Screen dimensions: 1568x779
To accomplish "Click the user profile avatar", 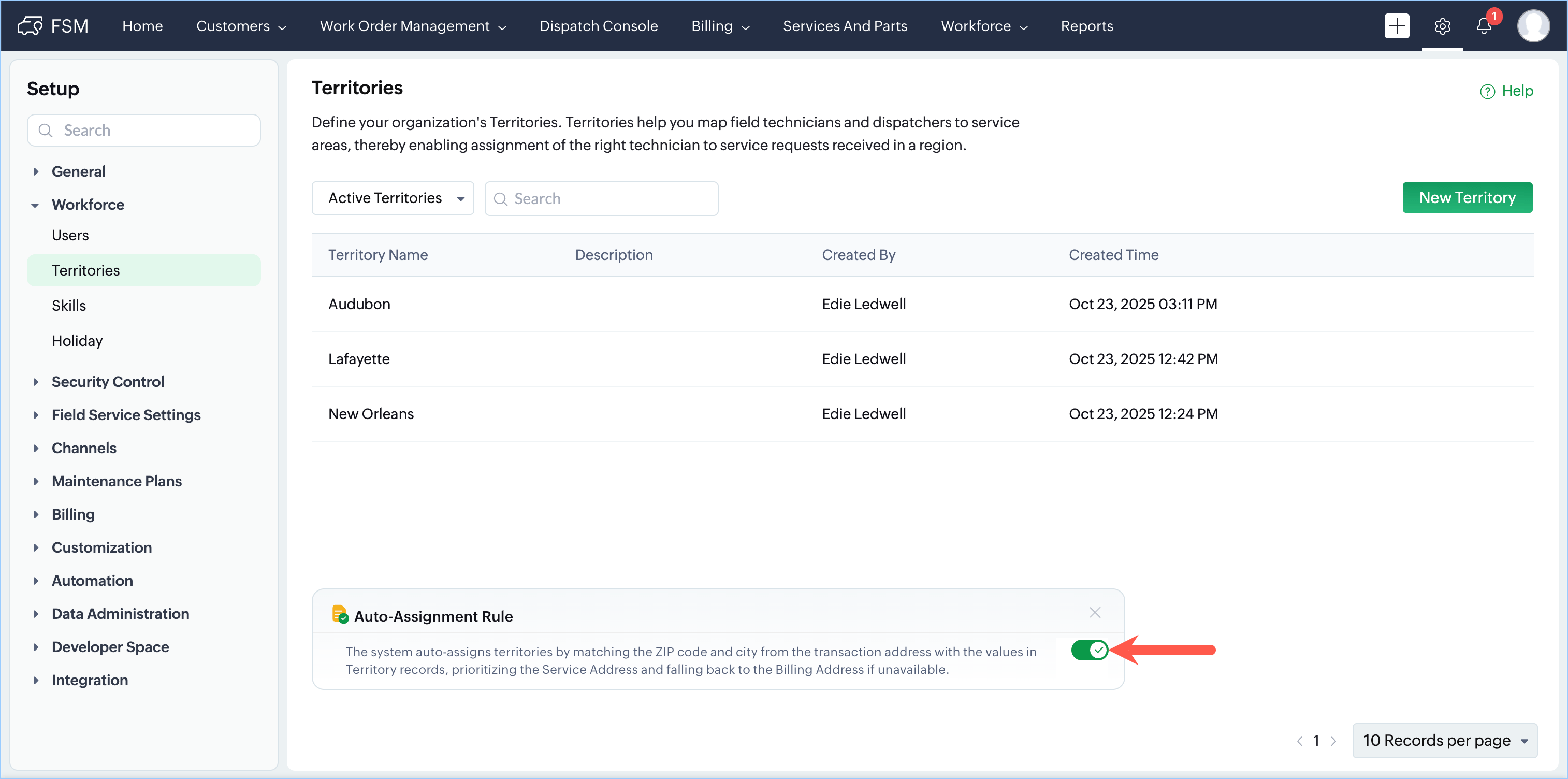I will point(1533,25).
